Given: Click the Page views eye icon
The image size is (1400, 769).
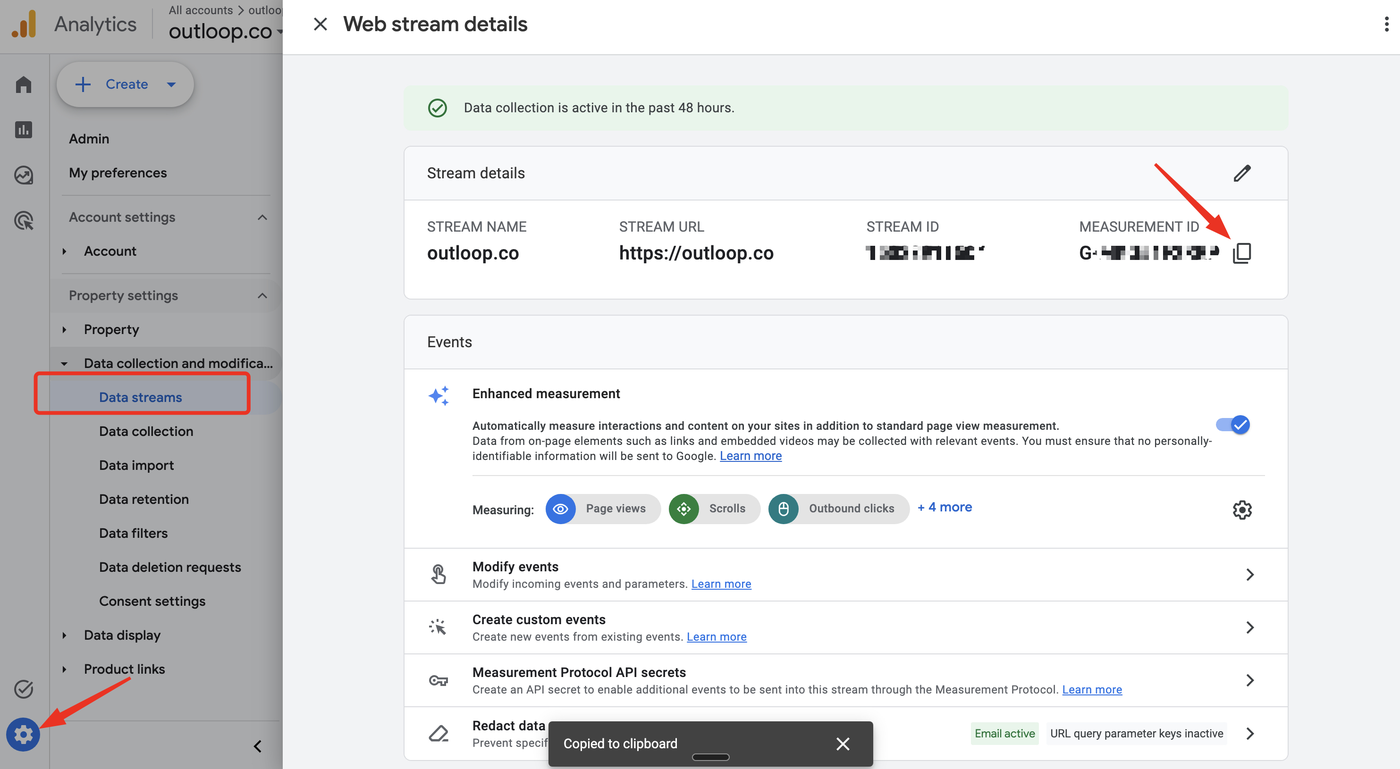Looking at the screenshot, I should tap(561, 509).
